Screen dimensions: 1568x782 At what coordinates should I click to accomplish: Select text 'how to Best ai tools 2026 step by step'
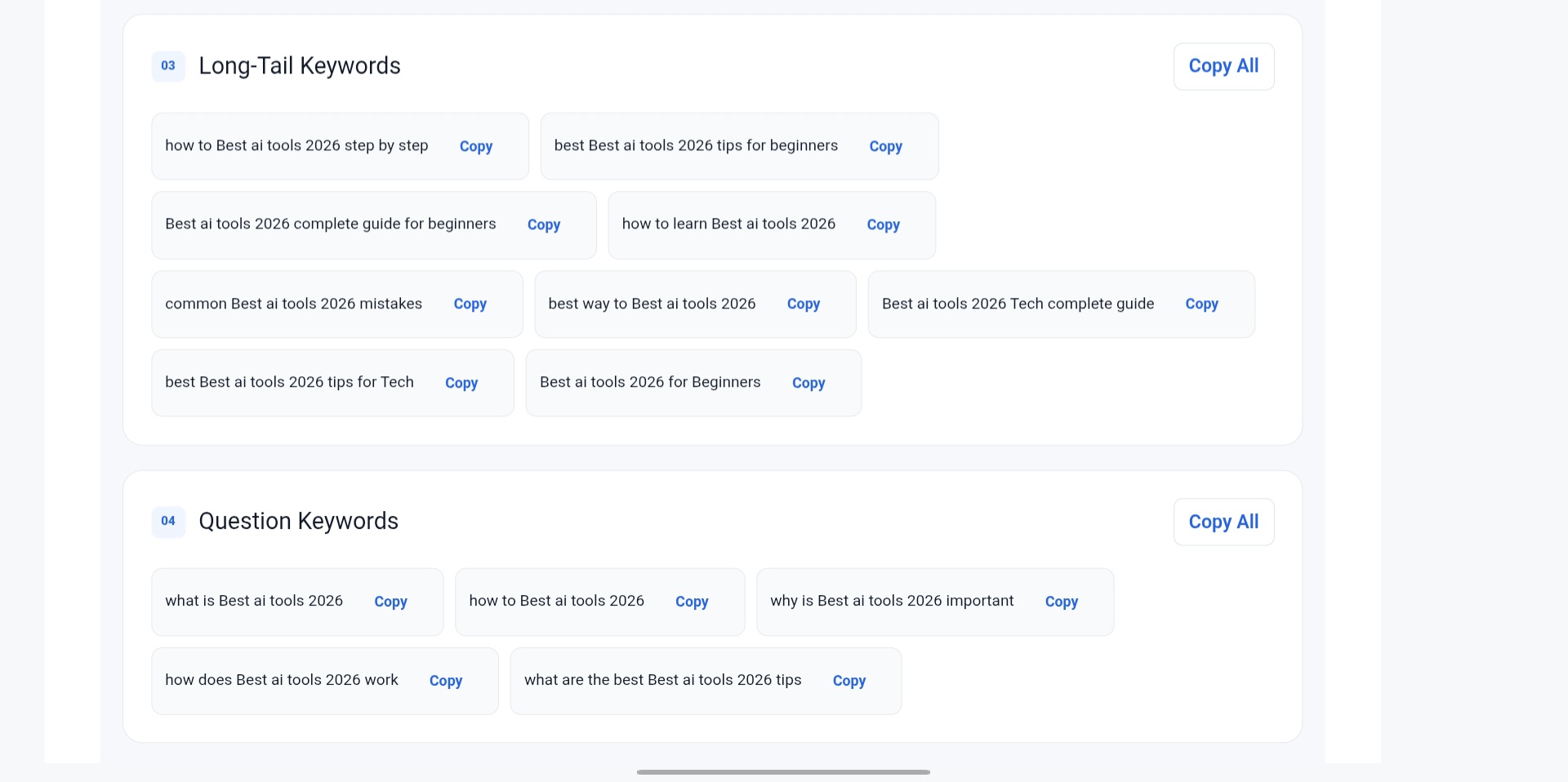(296, 145)
